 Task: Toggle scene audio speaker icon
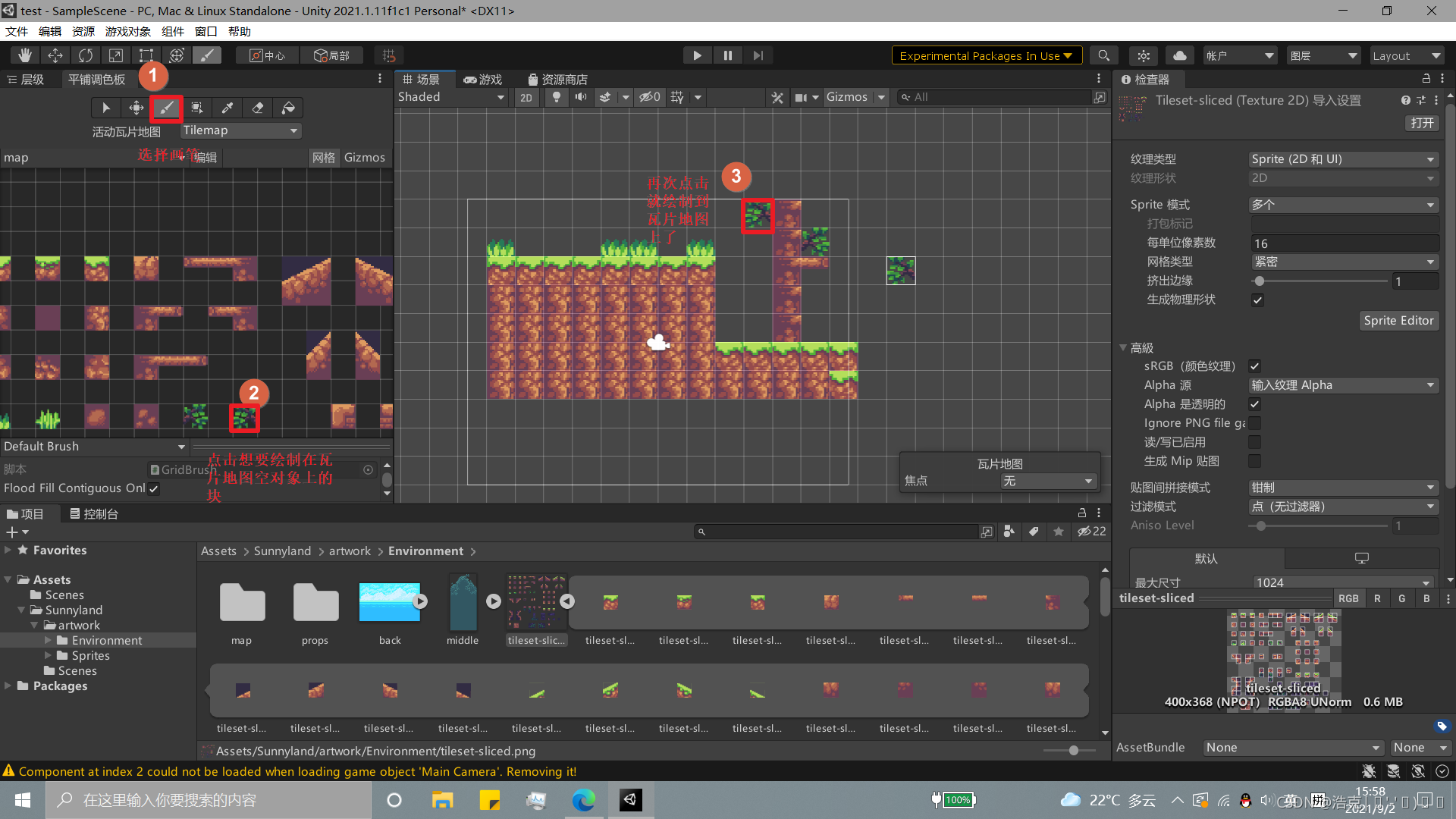pyautogui.click(x=581, y=97)
